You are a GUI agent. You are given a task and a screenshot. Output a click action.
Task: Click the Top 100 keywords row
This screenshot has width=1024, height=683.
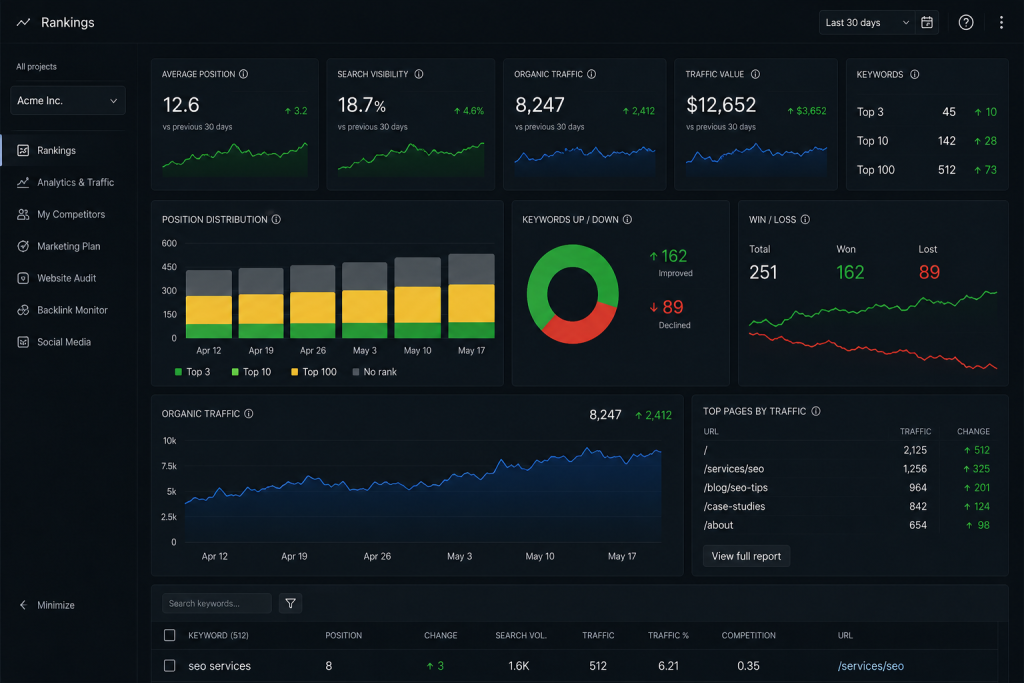pos(927,170)
